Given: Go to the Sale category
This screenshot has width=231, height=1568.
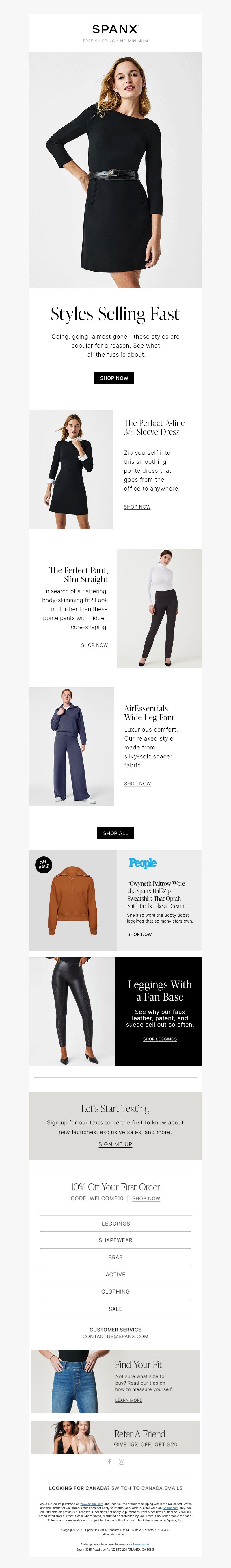Looking at the screenshot, I should (115, 1309).
